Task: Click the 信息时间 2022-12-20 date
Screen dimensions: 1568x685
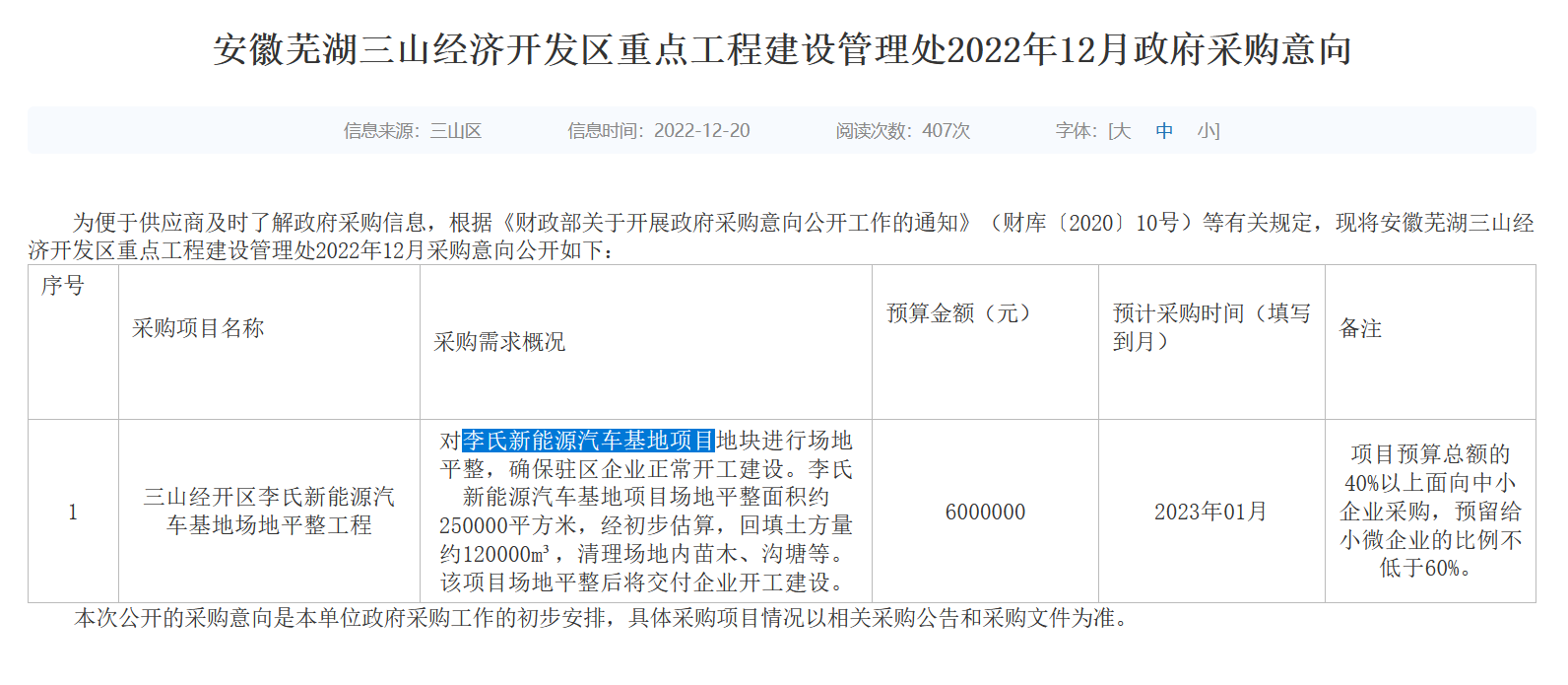Action: 658,131
